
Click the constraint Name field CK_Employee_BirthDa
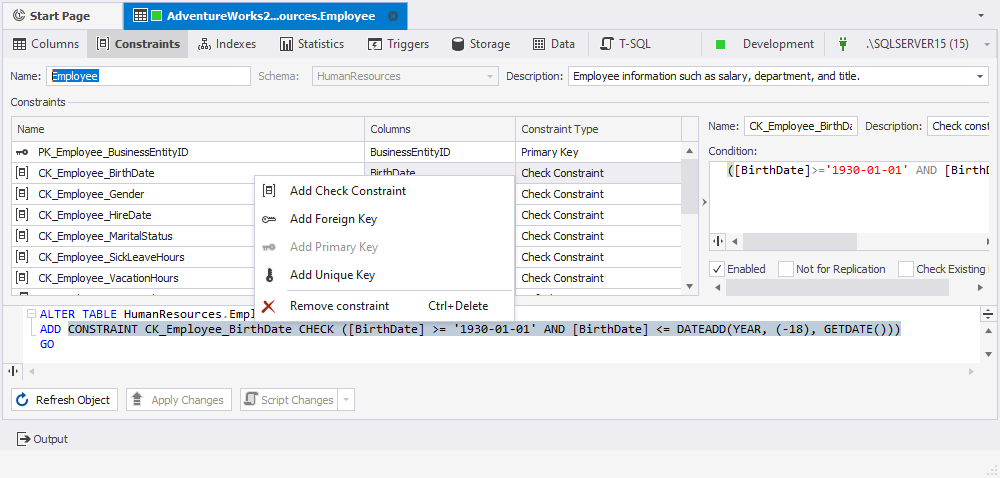801,126
